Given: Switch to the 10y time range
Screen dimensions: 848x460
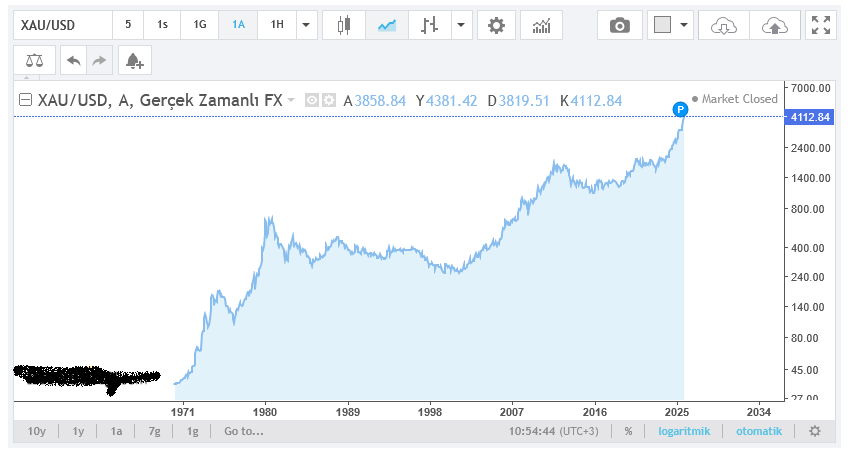Looking at the screenshot, I should (37, 431).
